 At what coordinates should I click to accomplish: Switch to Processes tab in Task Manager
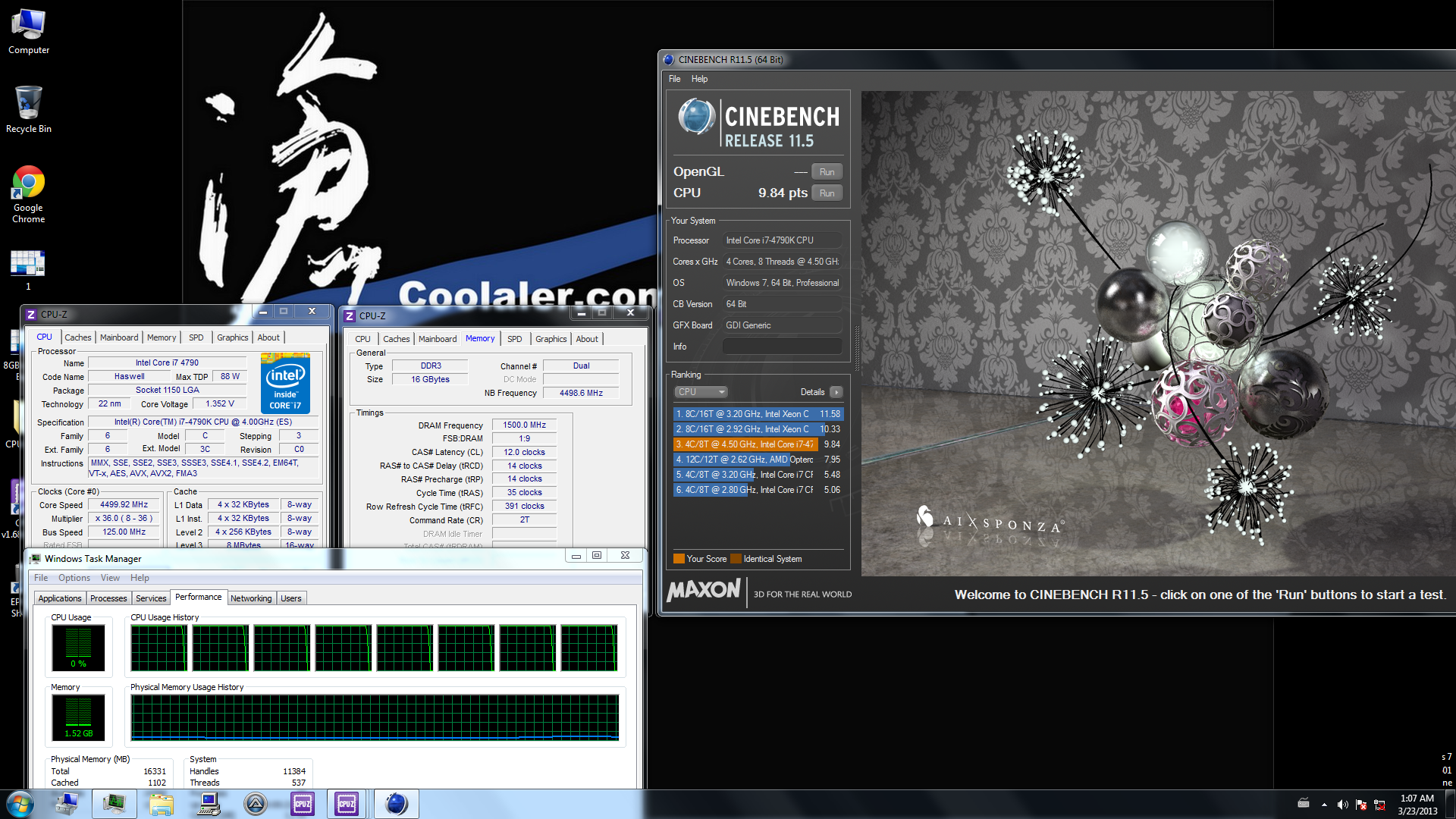(108, 598)
